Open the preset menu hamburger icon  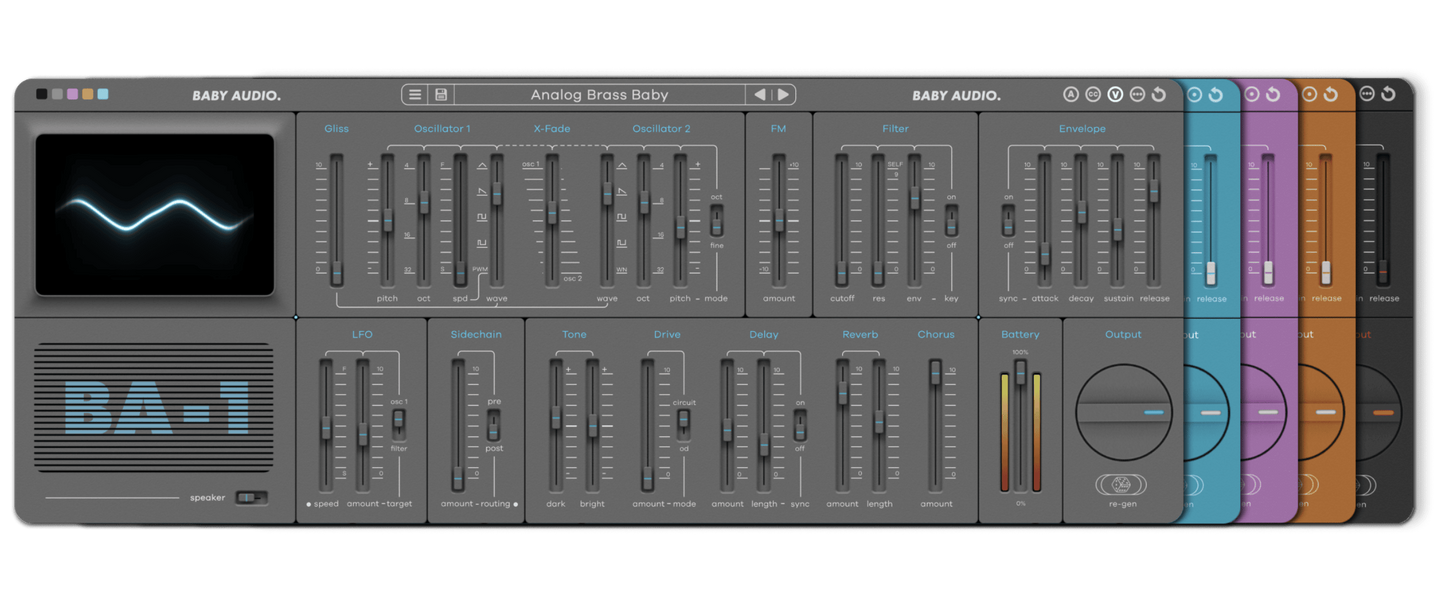tap(414, 94)
